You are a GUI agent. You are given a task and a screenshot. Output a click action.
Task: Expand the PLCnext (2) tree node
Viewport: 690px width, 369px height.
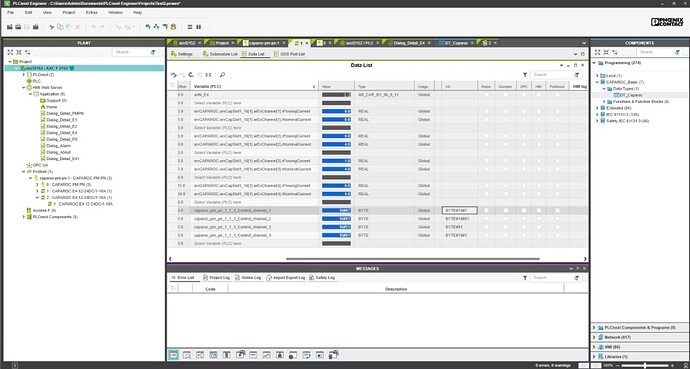(24, 75)
